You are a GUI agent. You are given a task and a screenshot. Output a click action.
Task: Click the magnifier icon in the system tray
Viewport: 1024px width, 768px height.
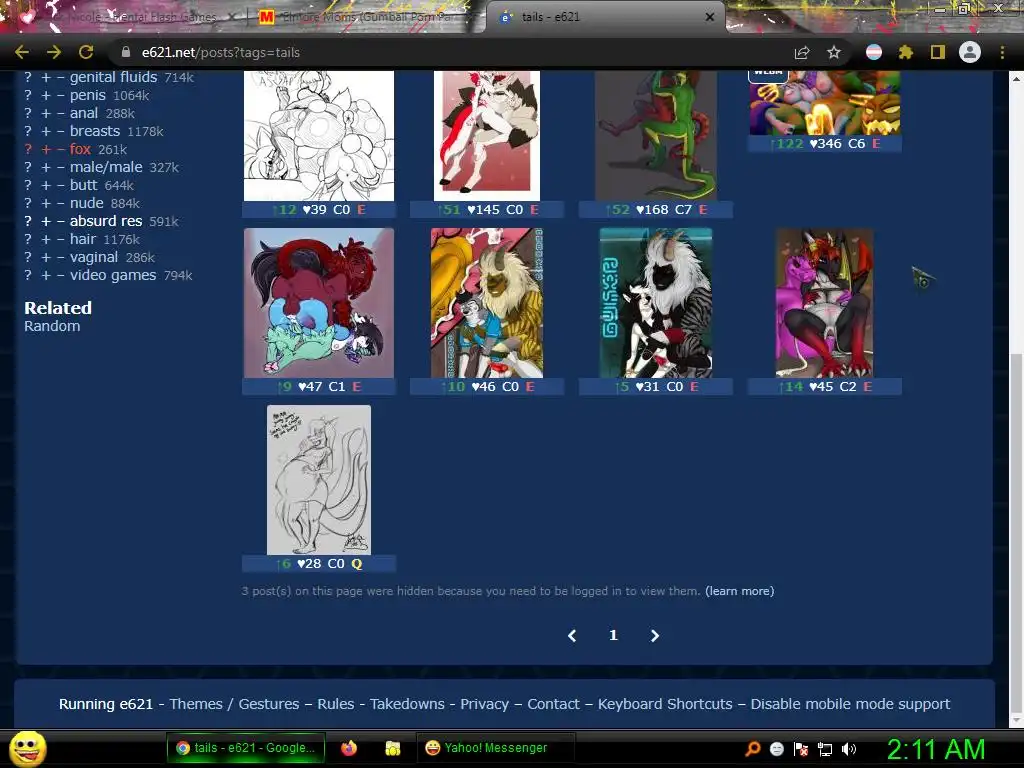(753, 748)
